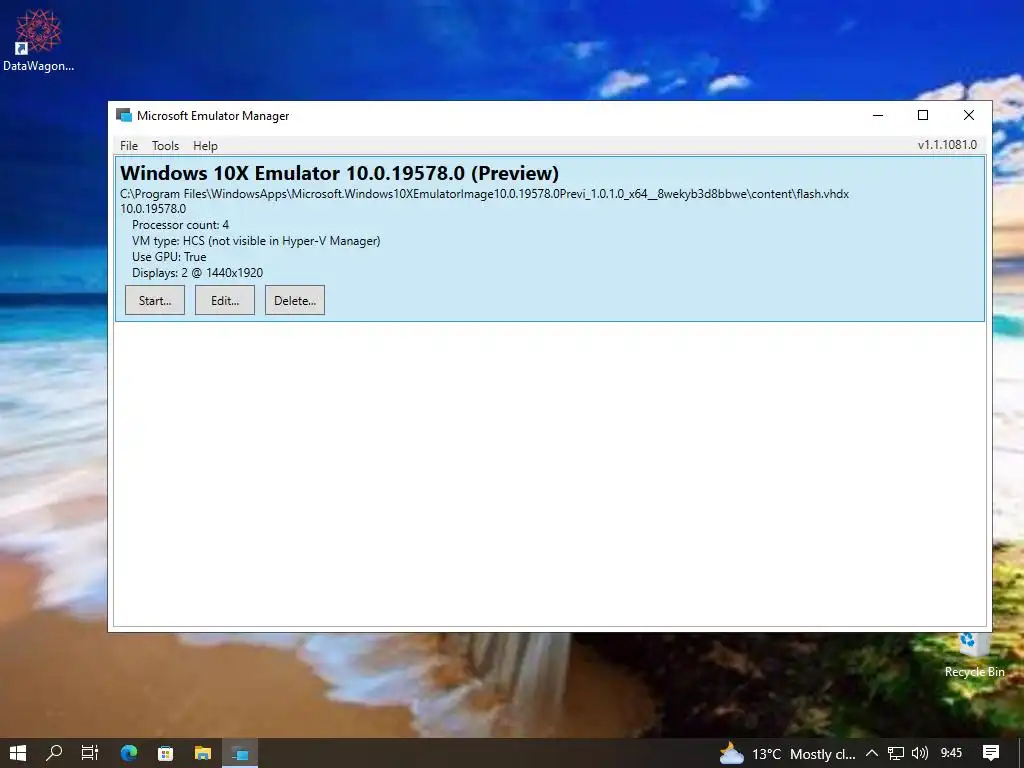Click the 10.0.19578.0 build number line

(153, 209)
